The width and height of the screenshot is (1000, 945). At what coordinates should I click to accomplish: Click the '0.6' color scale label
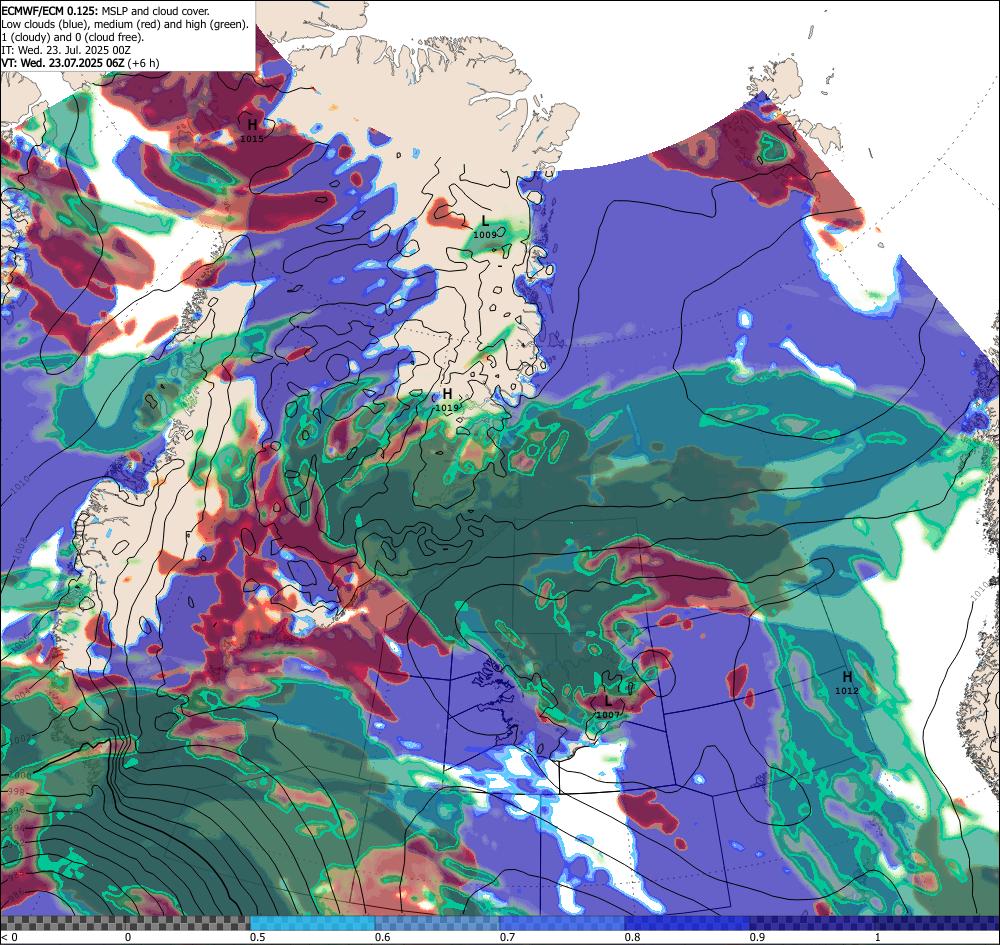383,937
